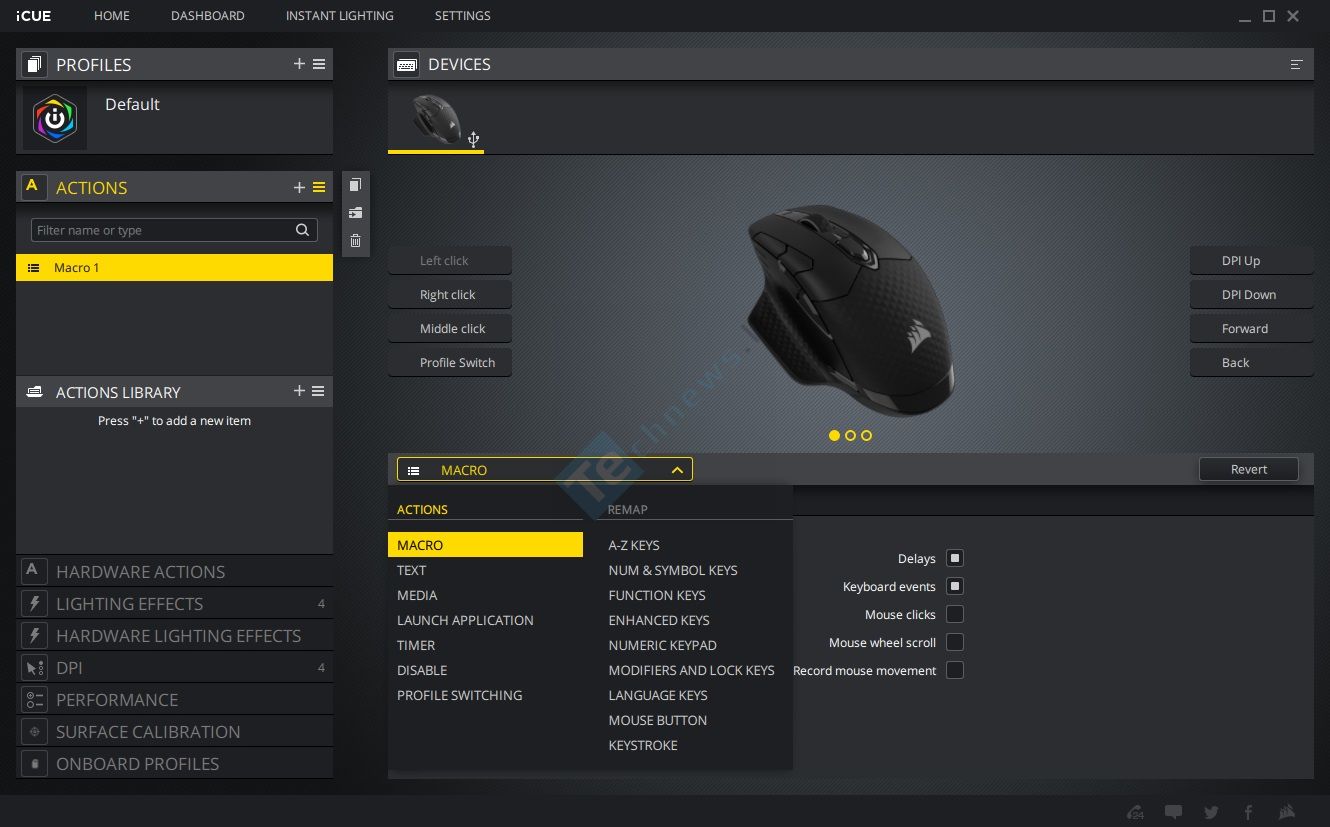The height and width of the screenshot is (827, 1330).
Task: Open the INSTANT LIGHTING tab
Action: 340,16
